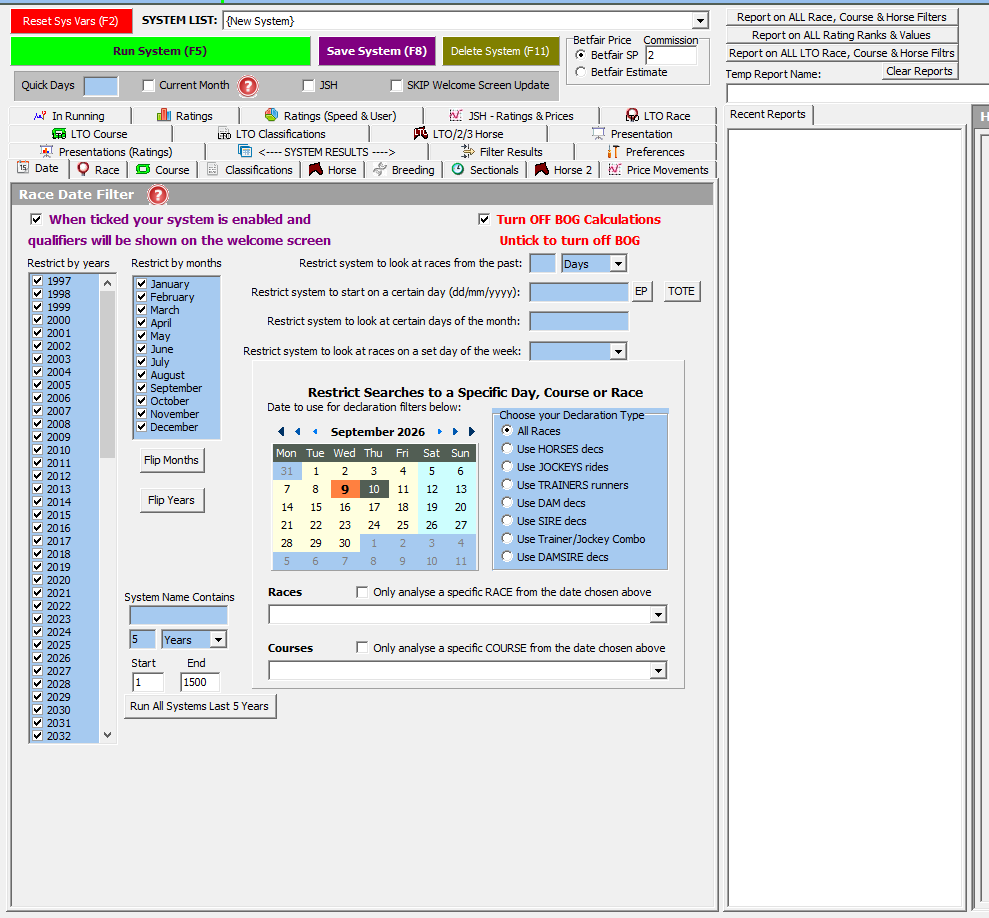Click the years list scrollbar down arrow
989x918 pixels.
click(108, 735)
